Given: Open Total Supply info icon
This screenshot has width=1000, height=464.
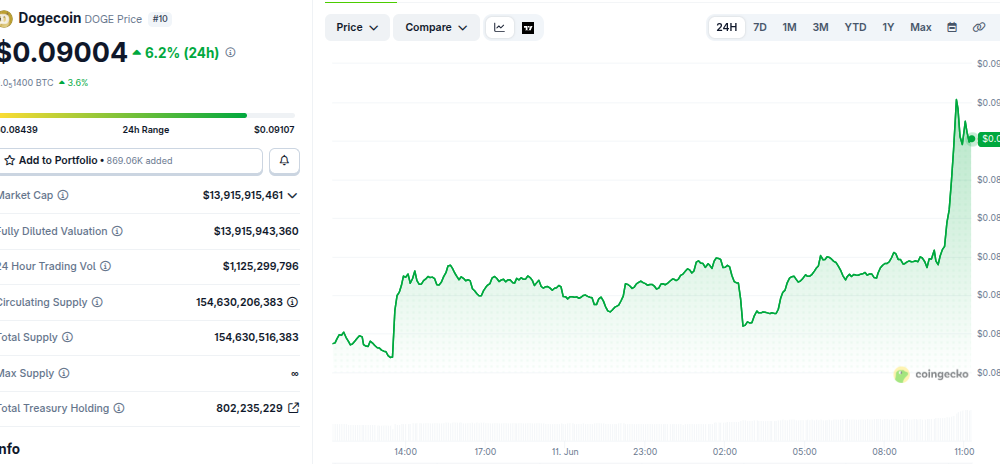Looking at the screenshot, I should click(x=68, y=337).
